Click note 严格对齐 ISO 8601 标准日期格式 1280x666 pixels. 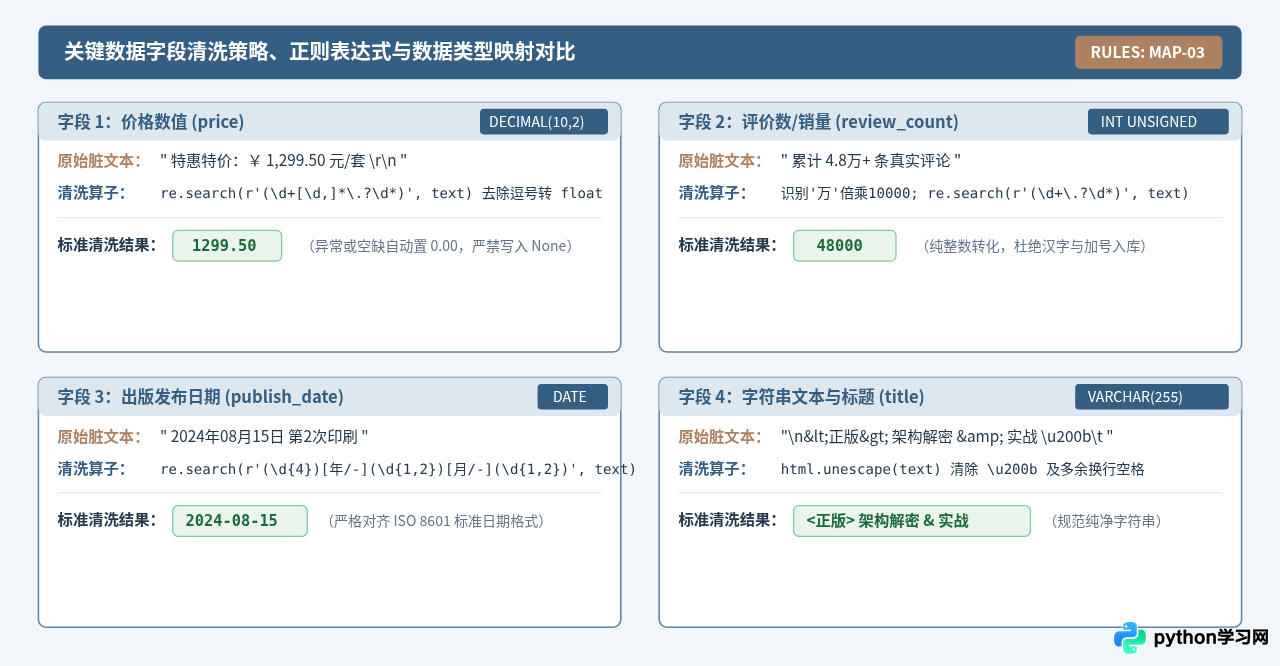436,521
